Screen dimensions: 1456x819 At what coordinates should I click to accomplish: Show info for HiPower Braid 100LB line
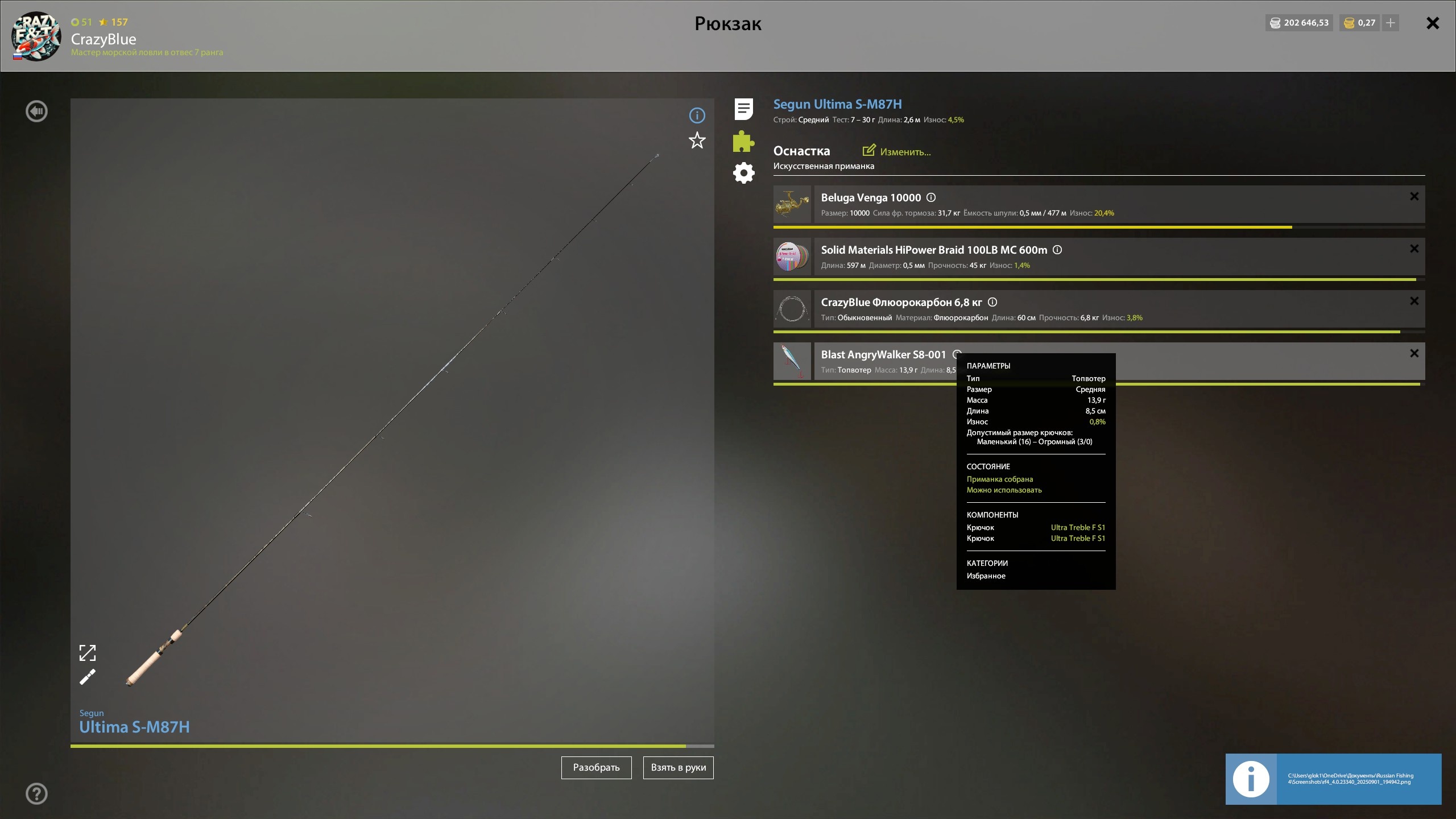pyautogui.click(x=1057, y=250)
